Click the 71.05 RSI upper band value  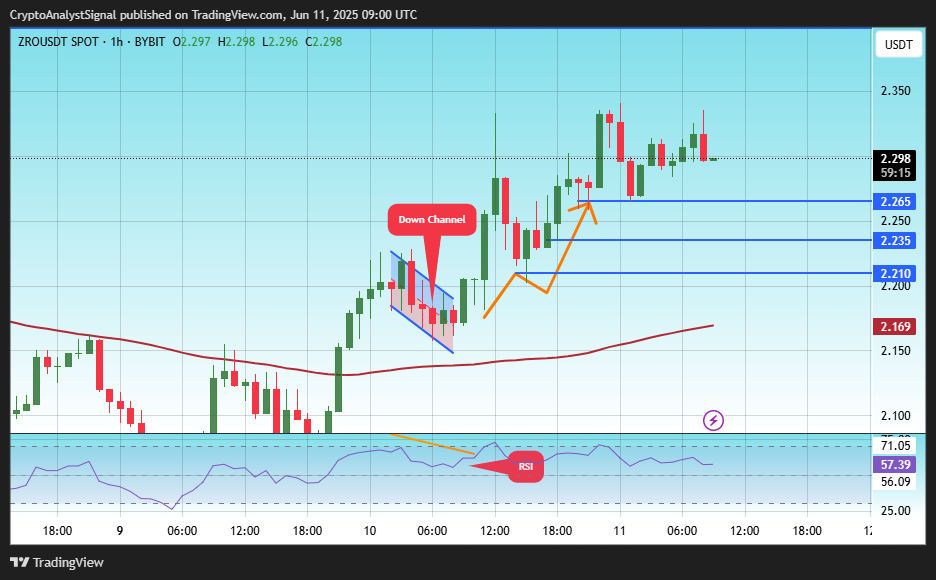[x=895, y=446]
